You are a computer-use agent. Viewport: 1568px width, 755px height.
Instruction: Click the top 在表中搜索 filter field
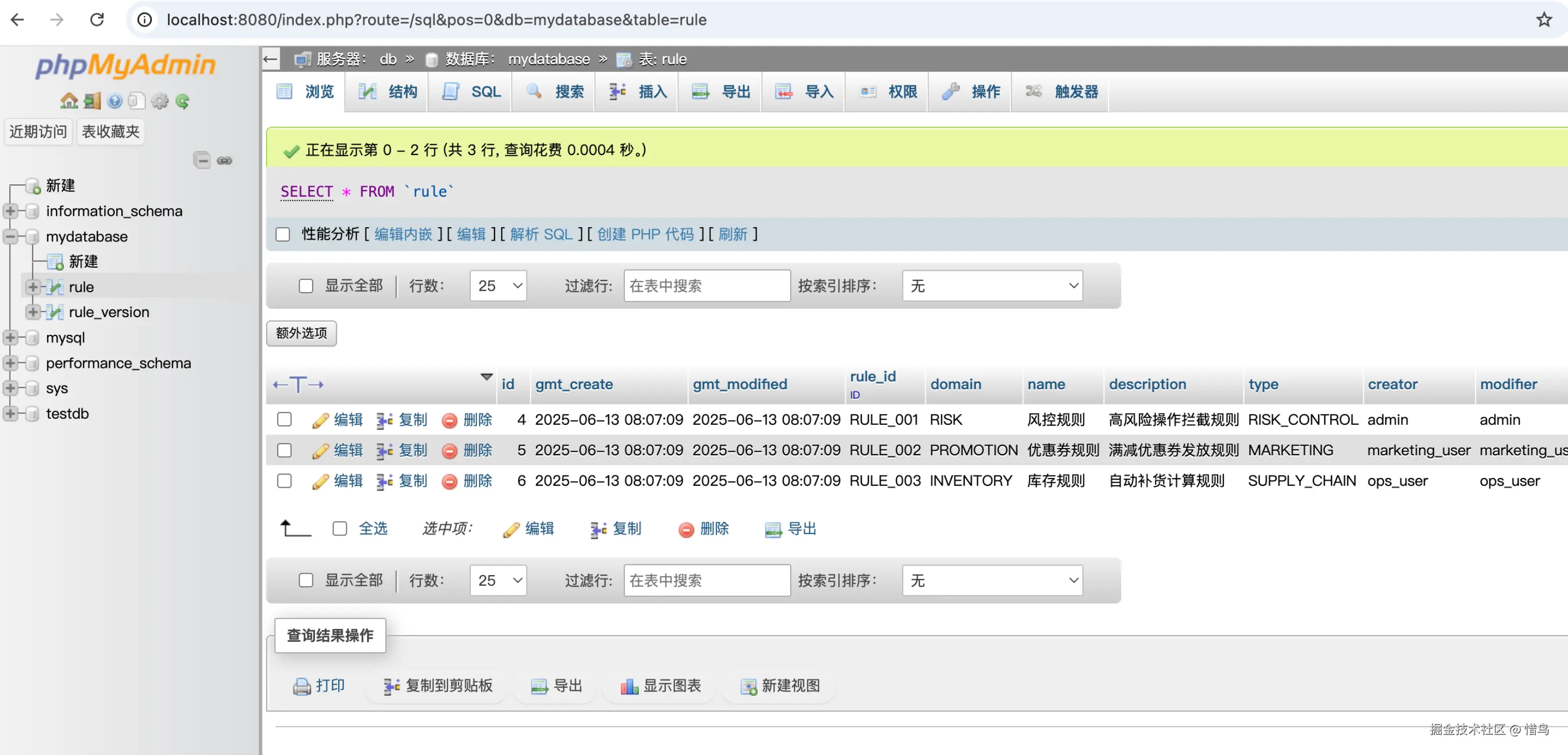[706, 286]
